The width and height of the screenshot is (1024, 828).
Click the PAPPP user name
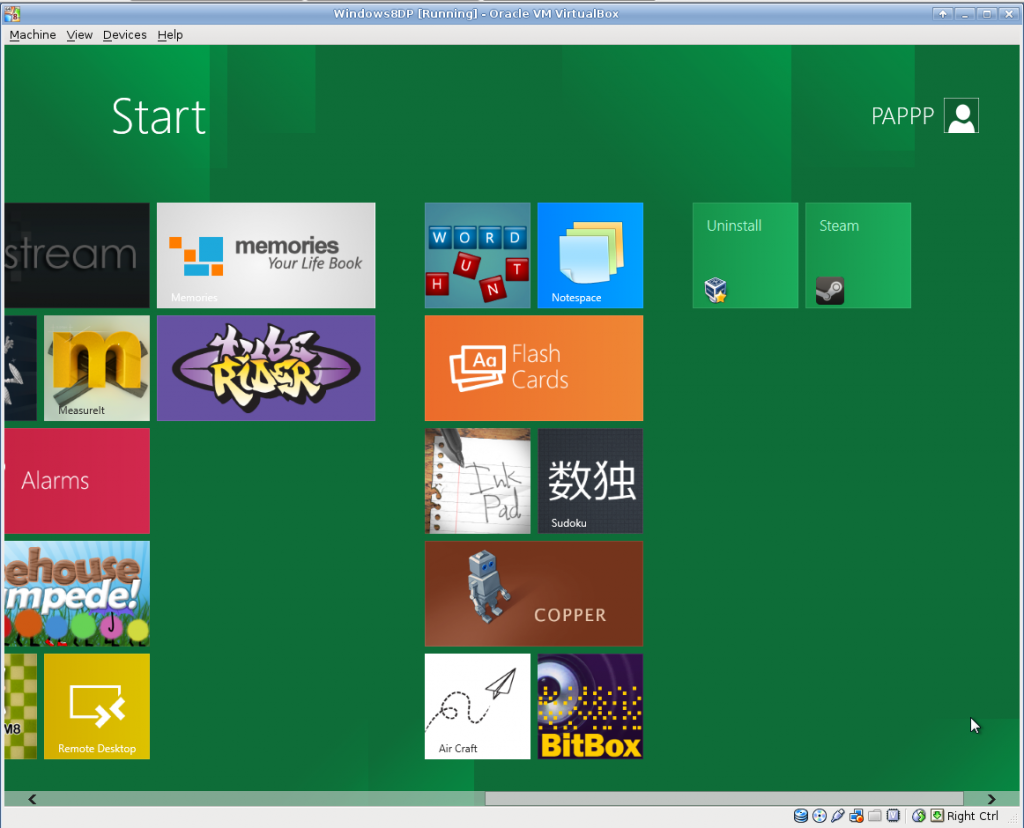tap(903, 116)
